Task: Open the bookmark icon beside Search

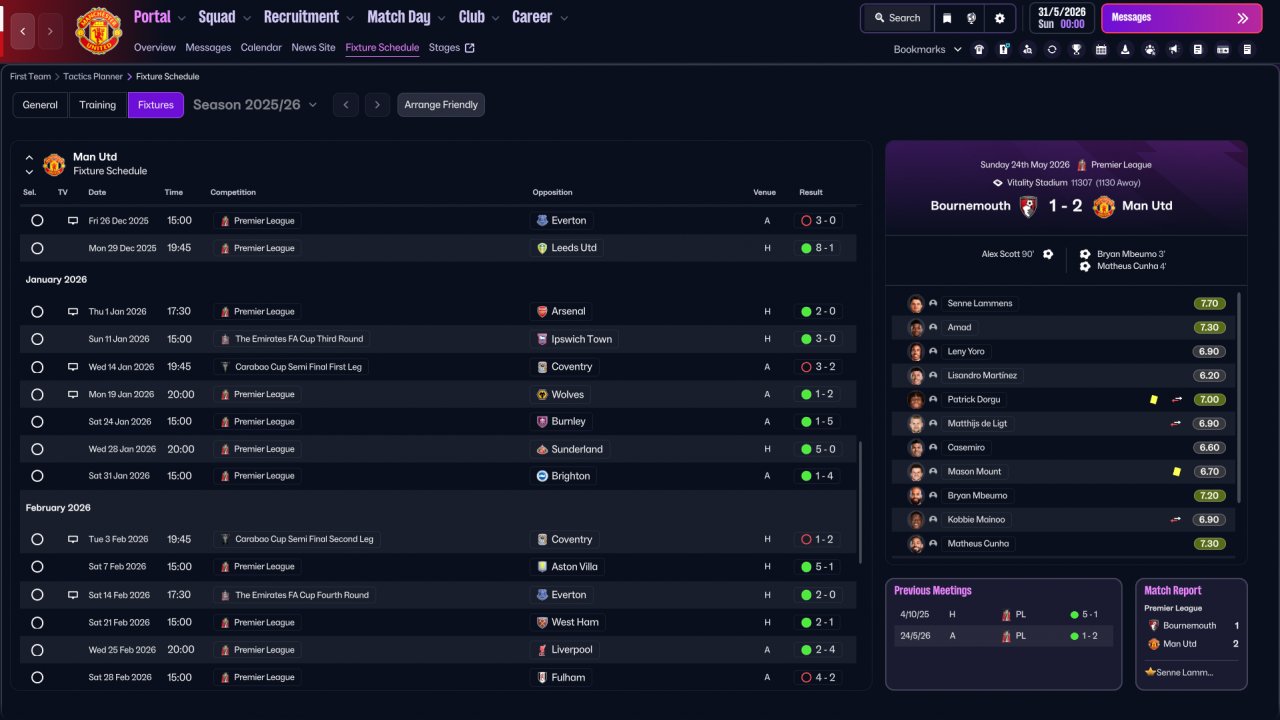Action: point(947,18)
